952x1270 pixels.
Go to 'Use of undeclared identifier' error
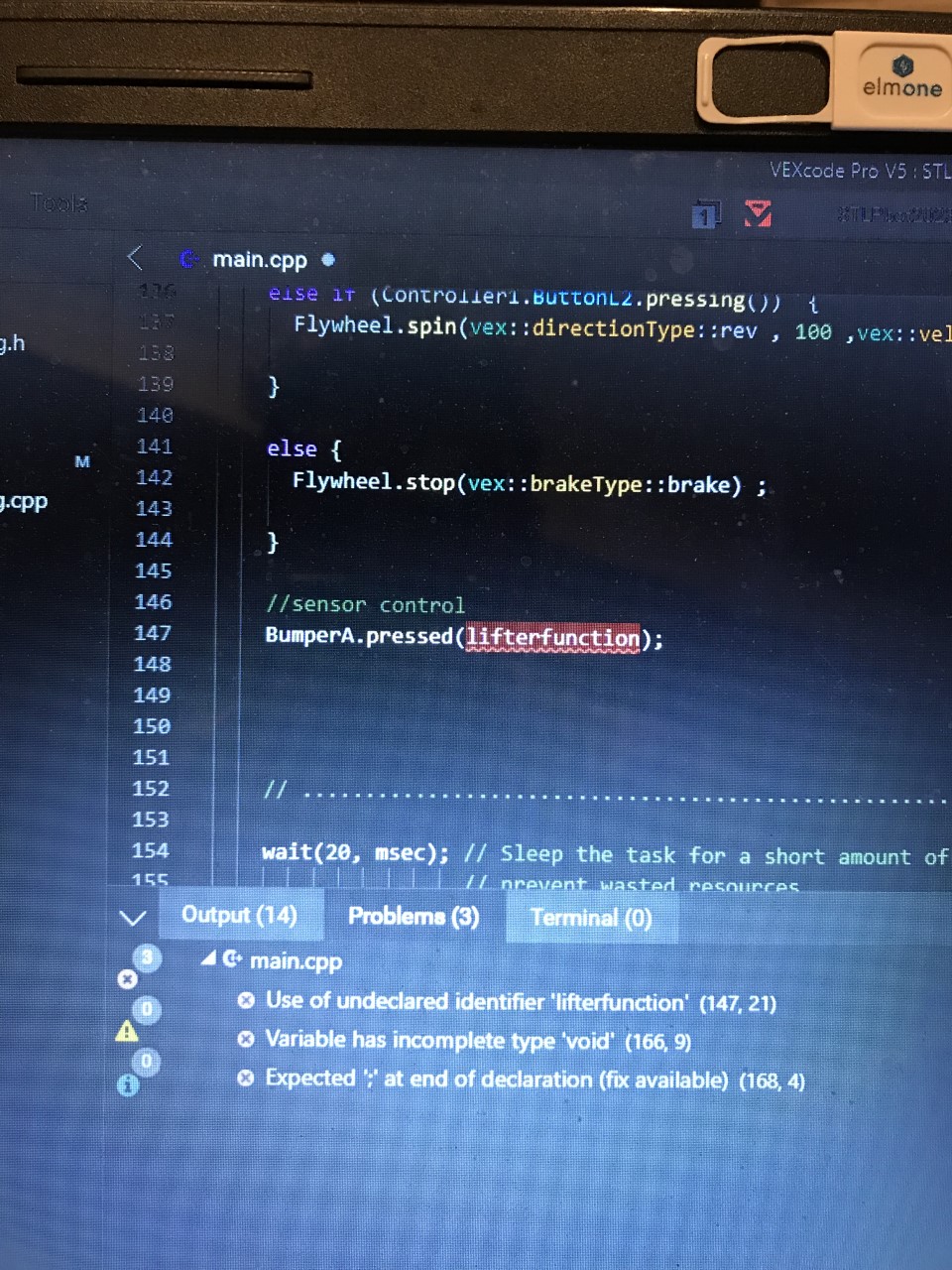click(476, 1002)
